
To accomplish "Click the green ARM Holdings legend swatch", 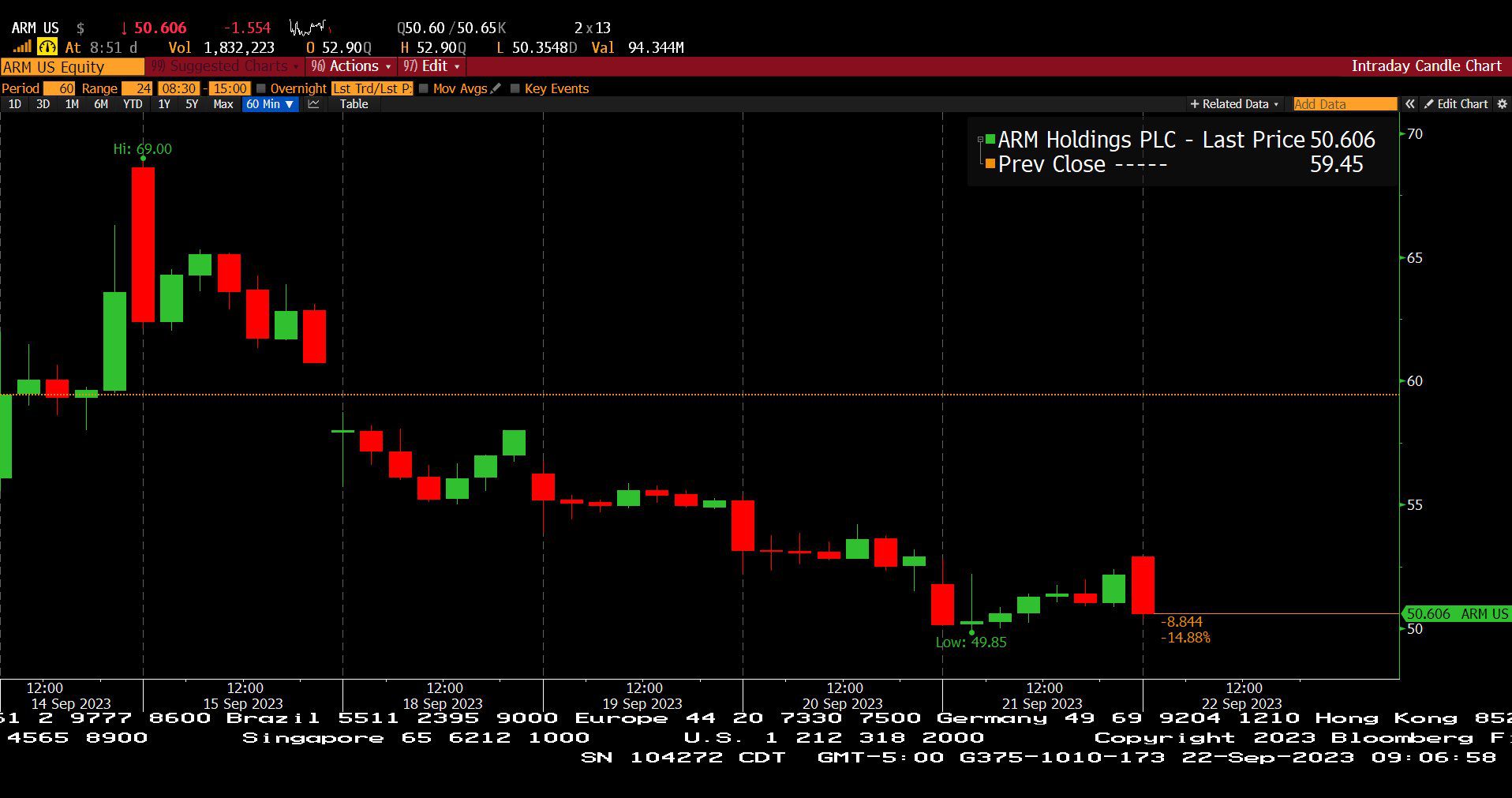I will click(990, 140).
